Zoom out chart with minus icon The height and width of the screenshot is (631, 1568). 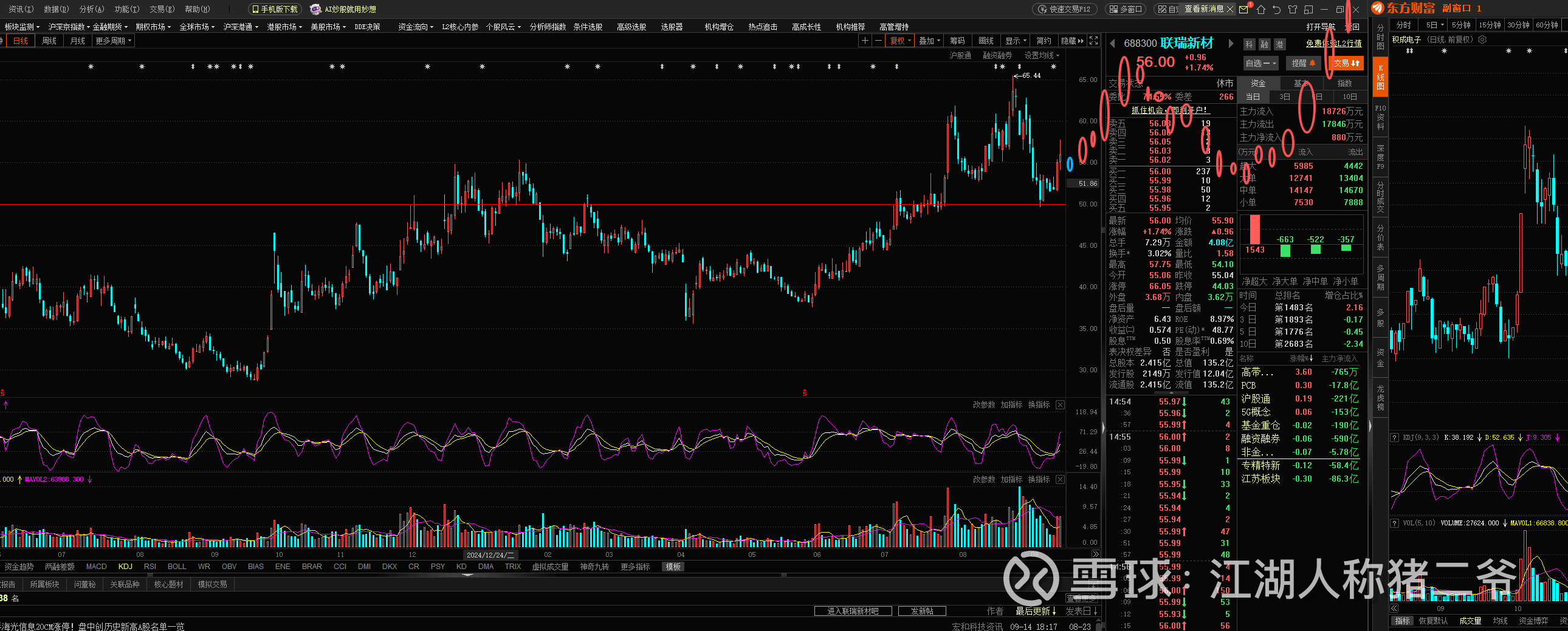(878, 41)
